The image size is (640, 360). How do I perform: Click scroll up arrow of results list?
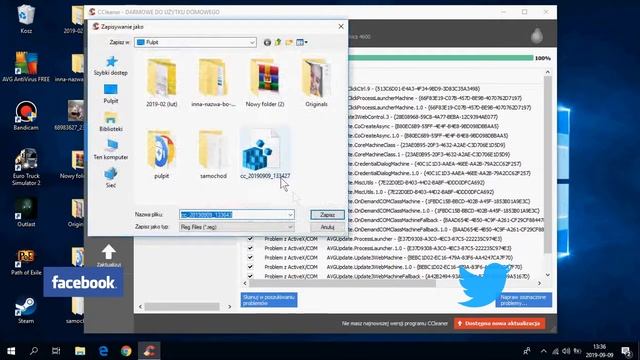tap(548, 72)
